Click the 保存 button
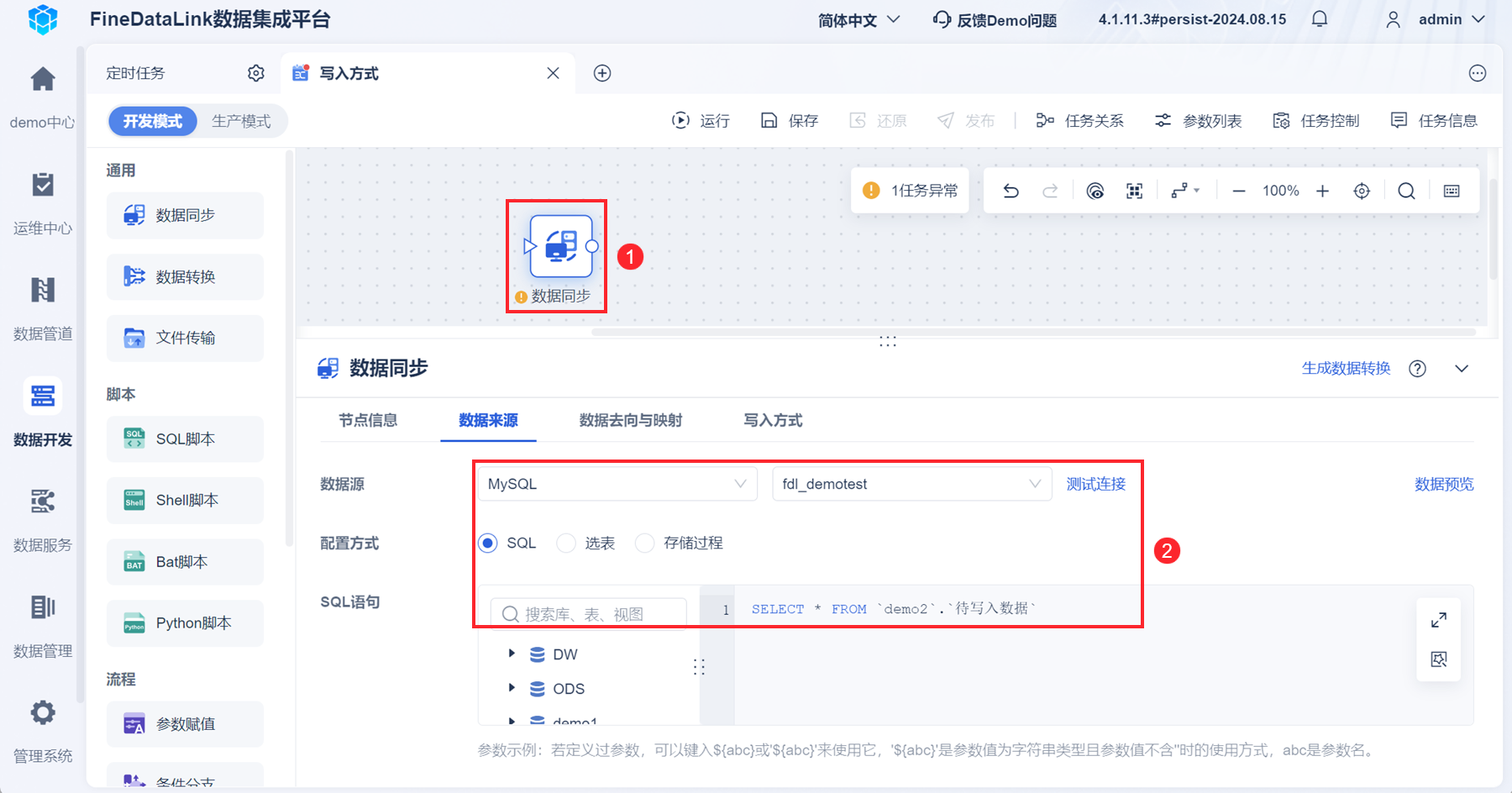1512x793 pixels. coord(790,121)
